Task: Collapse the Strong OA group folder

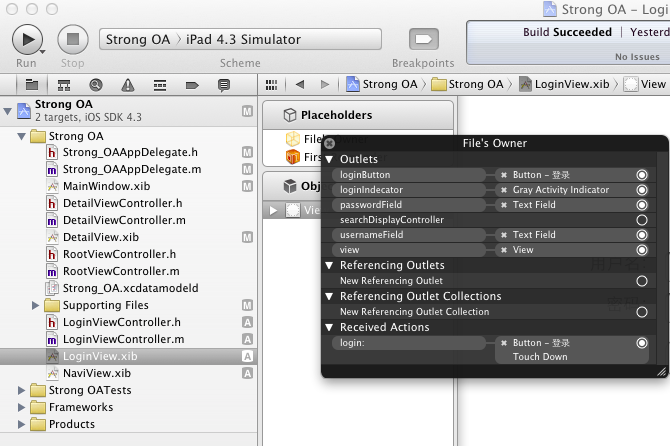Action: (21, 136)
